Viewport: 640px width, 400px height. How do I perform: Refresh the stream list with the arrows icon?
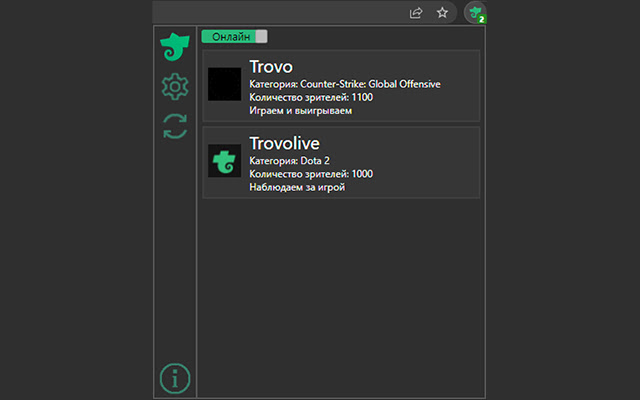175,126
